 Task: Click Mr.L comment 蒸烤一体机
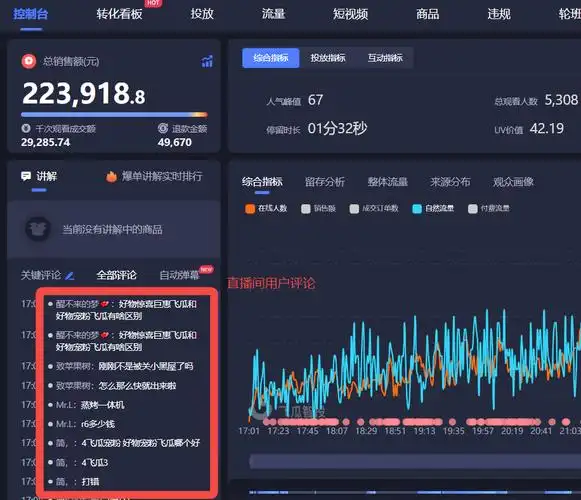coord(103,405)
